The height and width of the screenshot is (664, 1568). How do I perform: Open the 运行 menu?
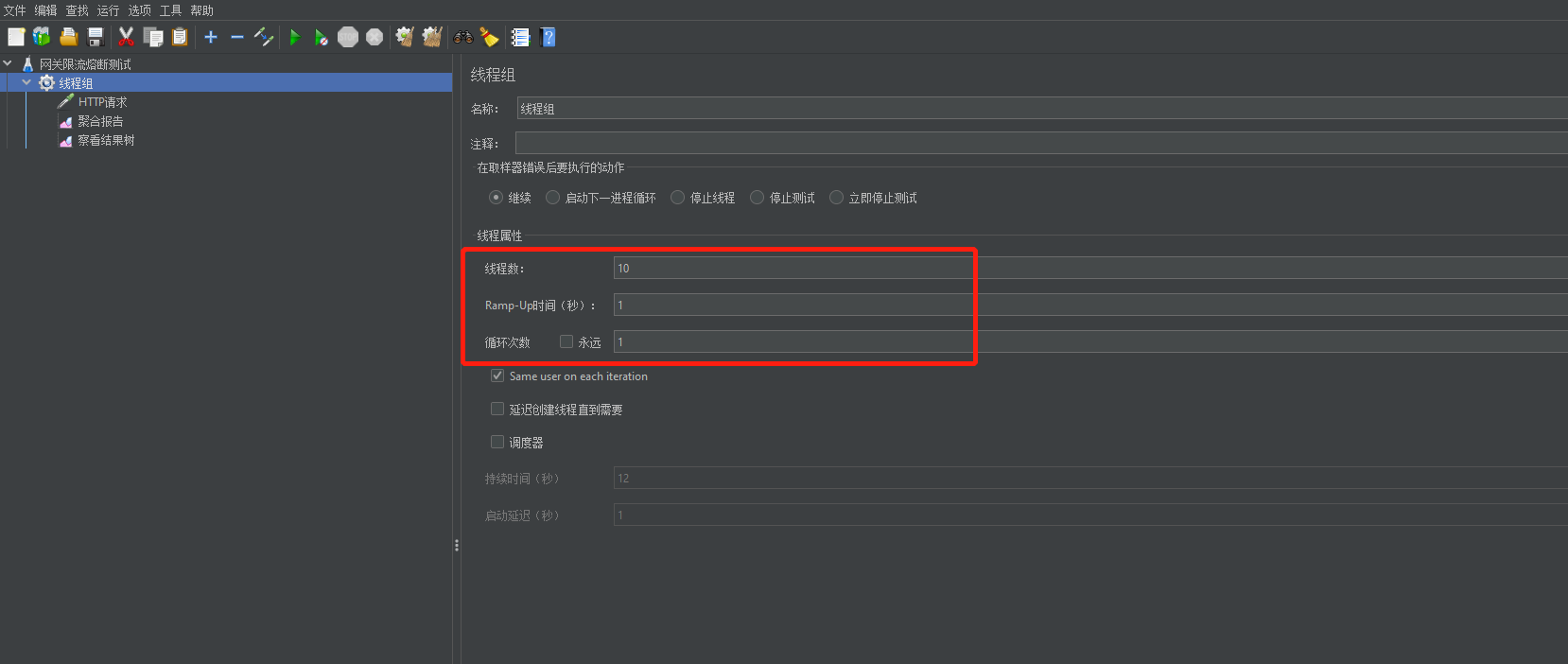[x=108, y=10]
